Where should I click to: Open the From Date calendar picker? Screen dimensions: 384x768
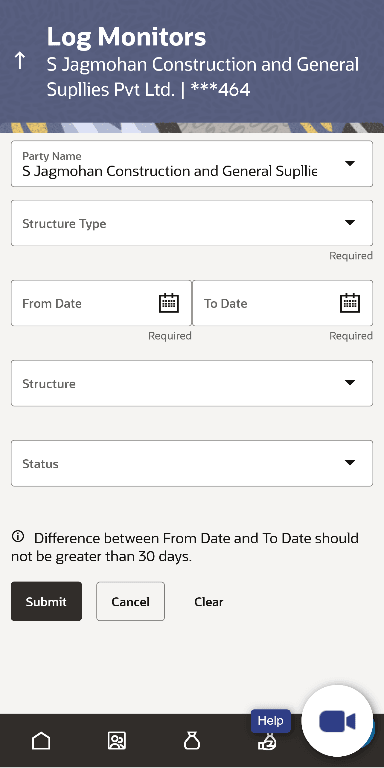click(169, 303)
